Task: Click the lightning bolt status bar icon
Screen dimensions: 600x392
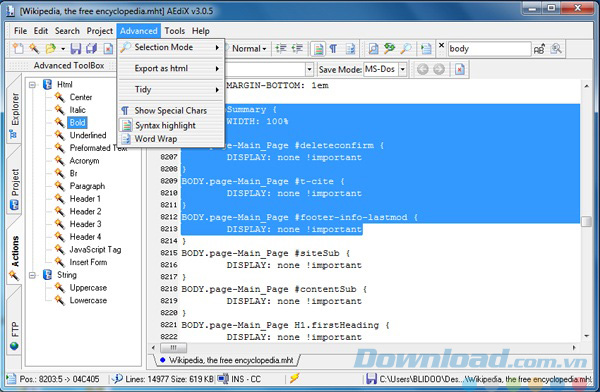Action: pos(294,379)
